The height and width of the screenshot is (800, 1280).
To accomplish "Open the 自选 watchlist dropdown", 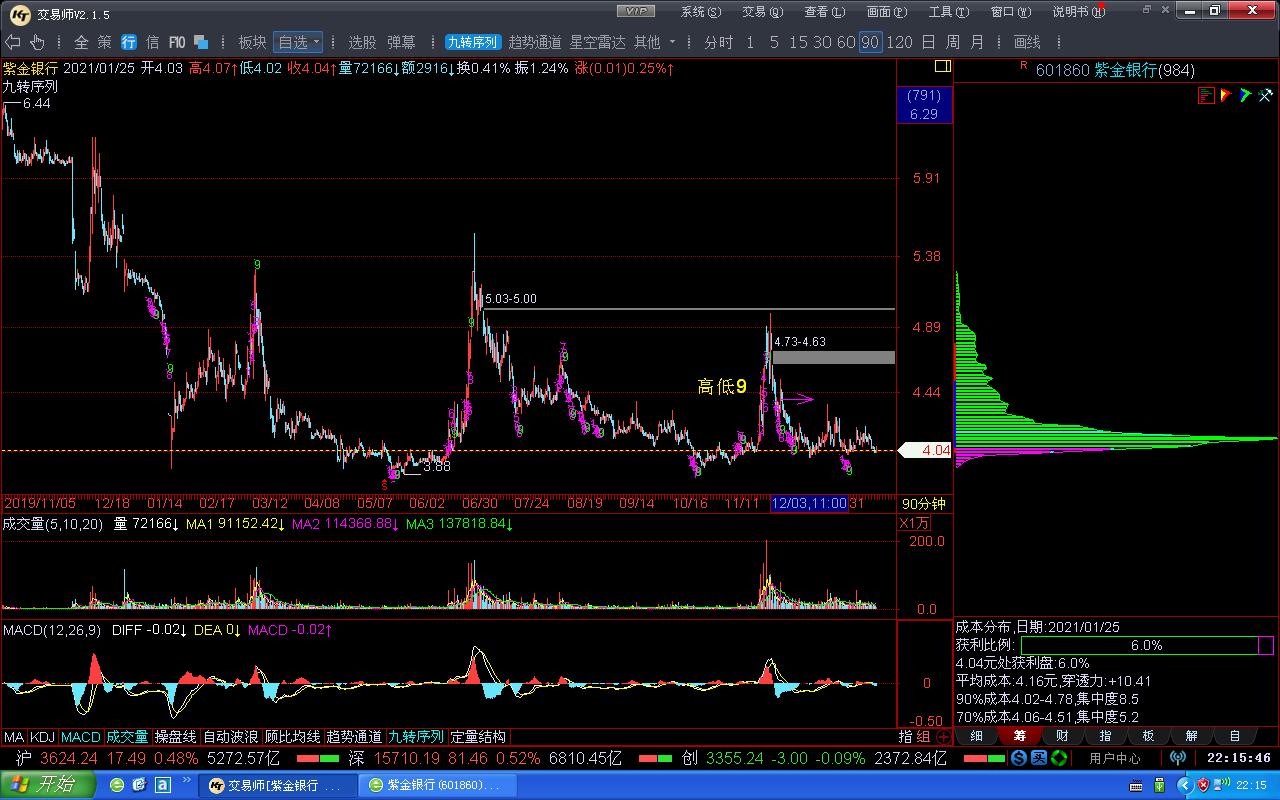I will pyautogui.click(x=298, y=42).
